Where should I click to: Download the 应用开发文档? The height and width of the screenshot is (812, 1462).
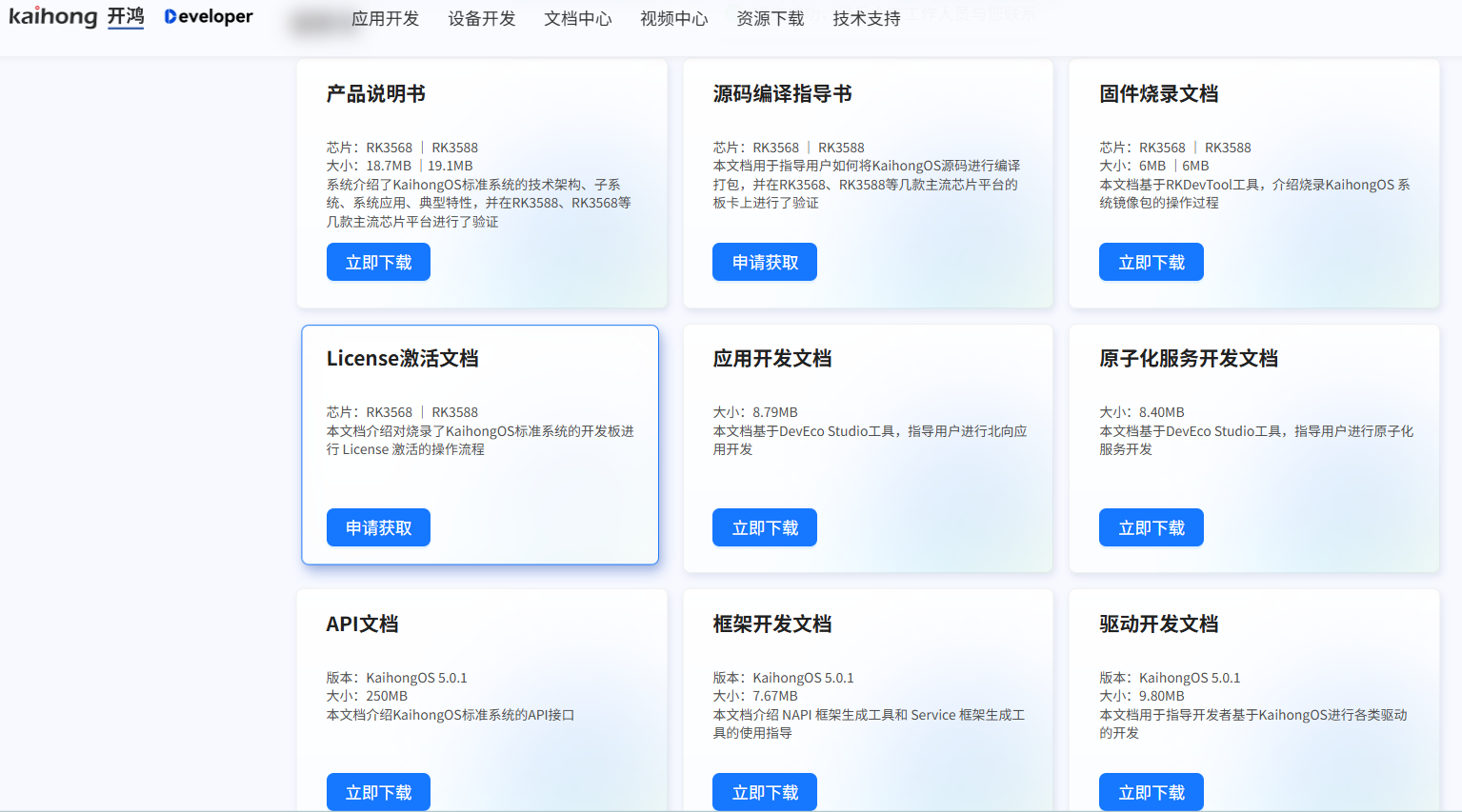[x=765, y=527]
